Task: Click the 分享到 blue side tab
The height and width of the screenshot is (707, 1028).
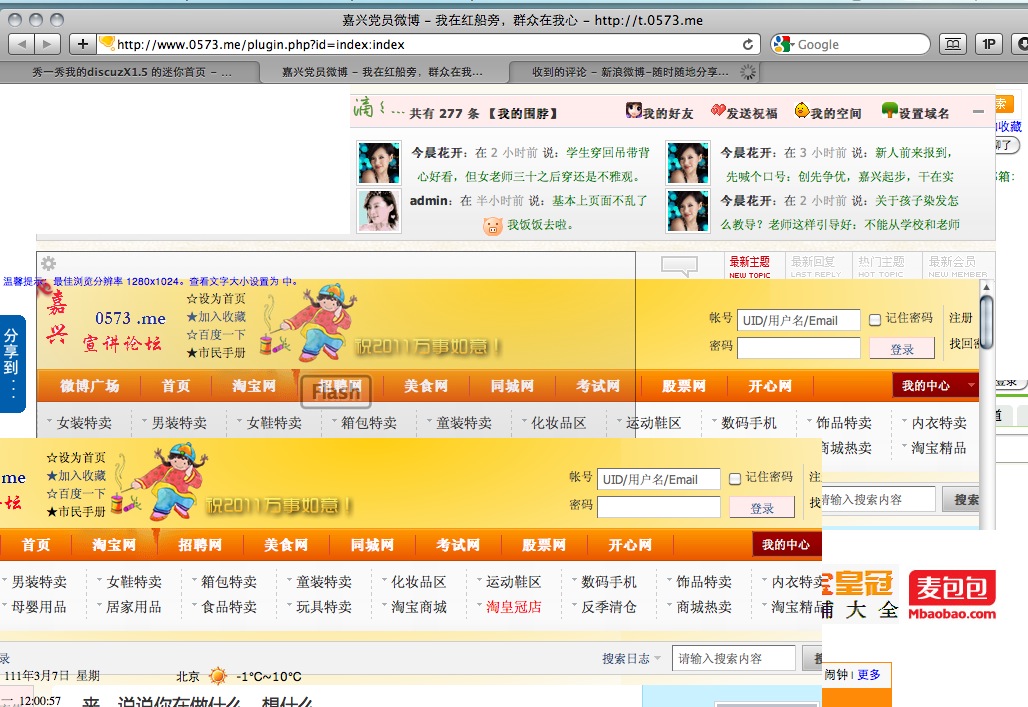Action: 12,363
